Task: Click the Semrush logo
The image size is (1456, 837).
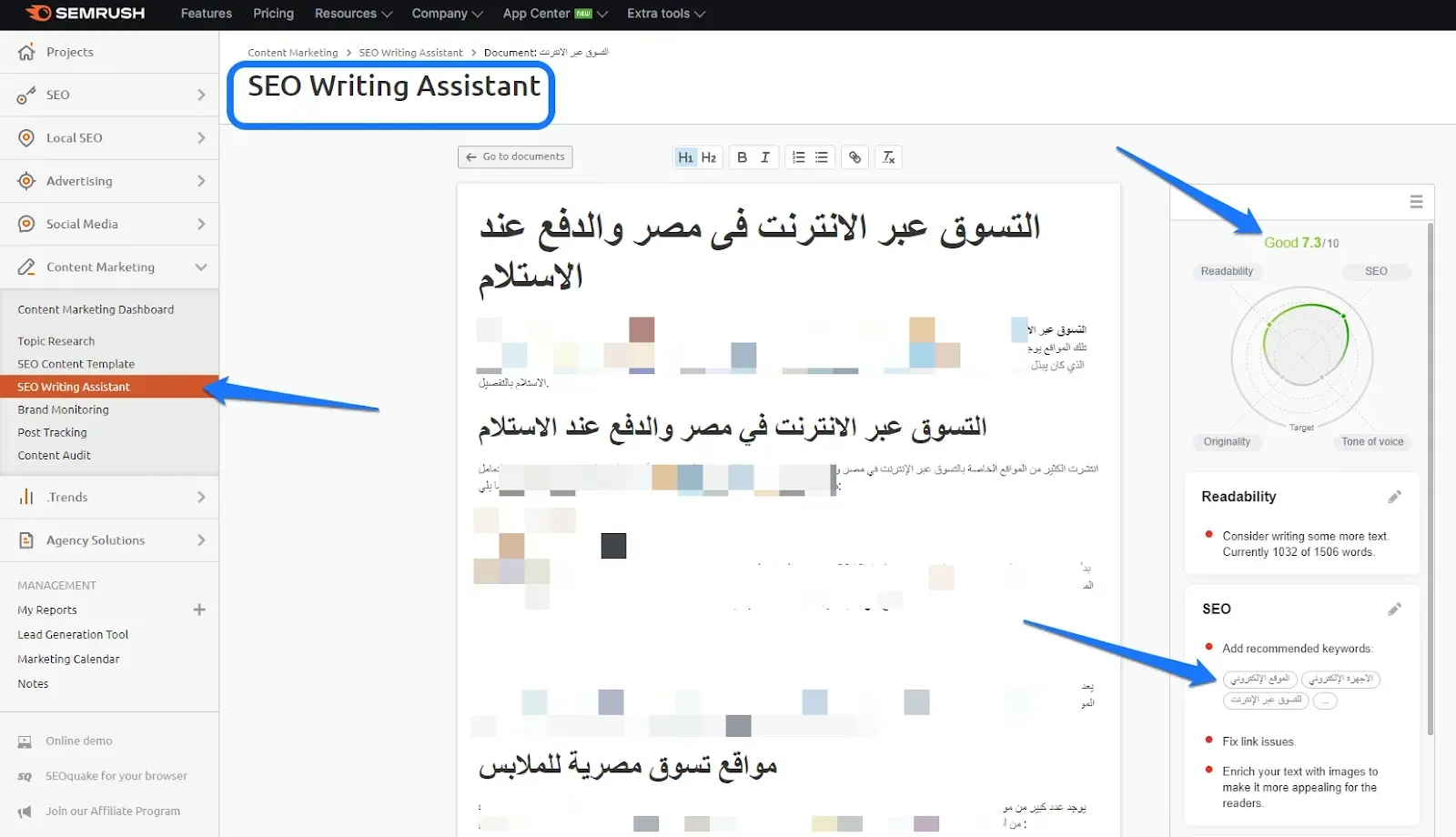Action: click(x=86, y=13)
